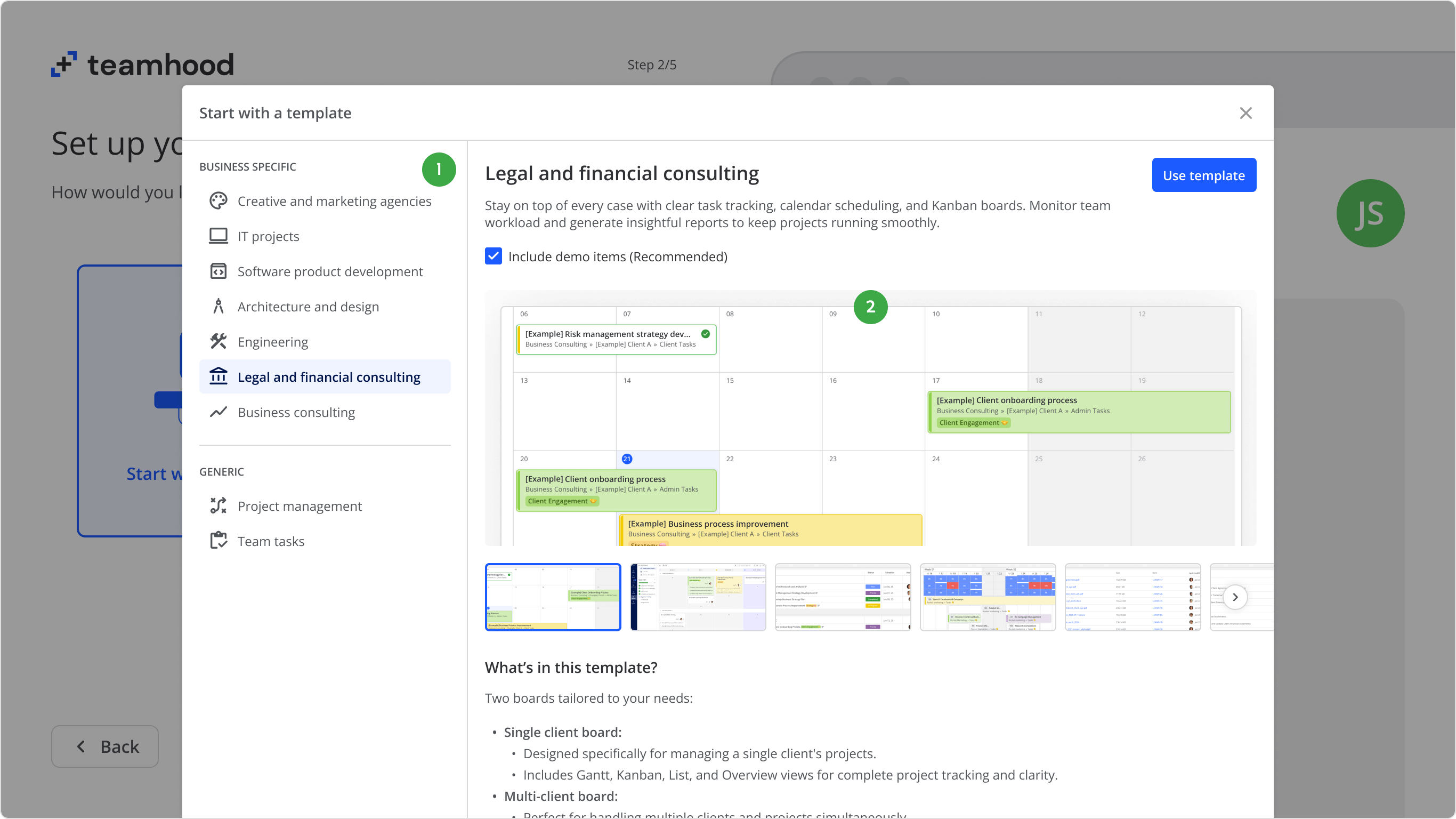Screen dimensions: 1456x819
Task: Go back with the Back button
Action: (x=105, y=746)
